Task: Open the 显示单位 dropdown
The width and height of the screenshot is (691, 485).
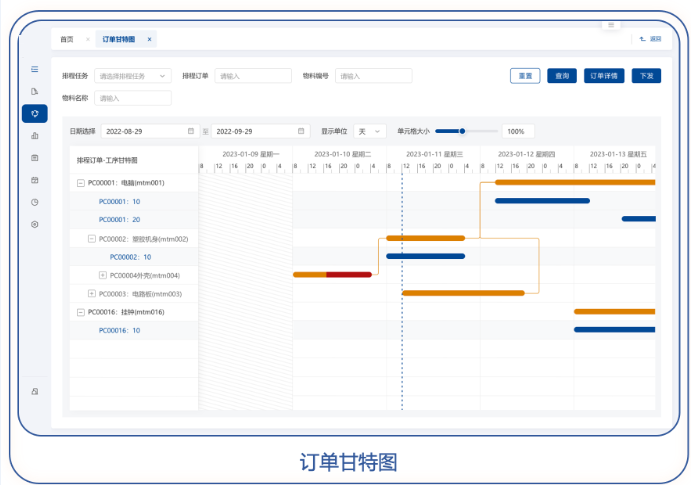Action: click(x=371, y=131)
